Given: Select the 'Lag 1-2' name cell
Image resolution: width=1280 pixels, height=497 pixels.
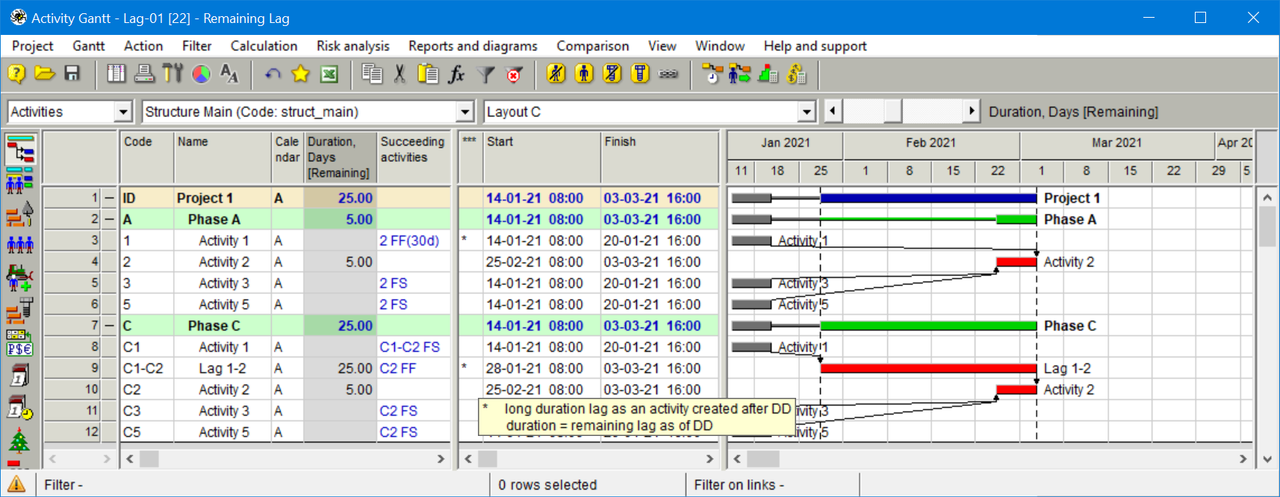Looking at the screenshot, I should click(x=223, y=369).
